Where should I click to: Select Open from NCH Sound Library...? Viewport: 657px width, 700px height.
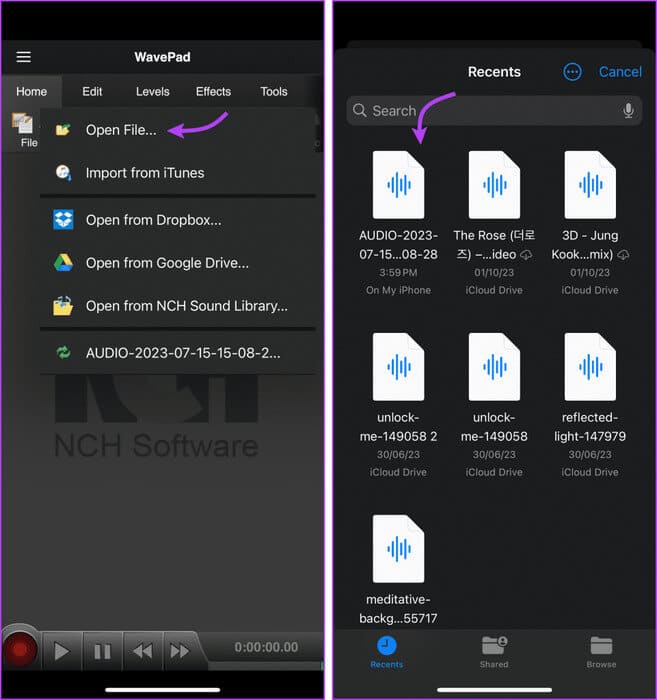point(178,306)
